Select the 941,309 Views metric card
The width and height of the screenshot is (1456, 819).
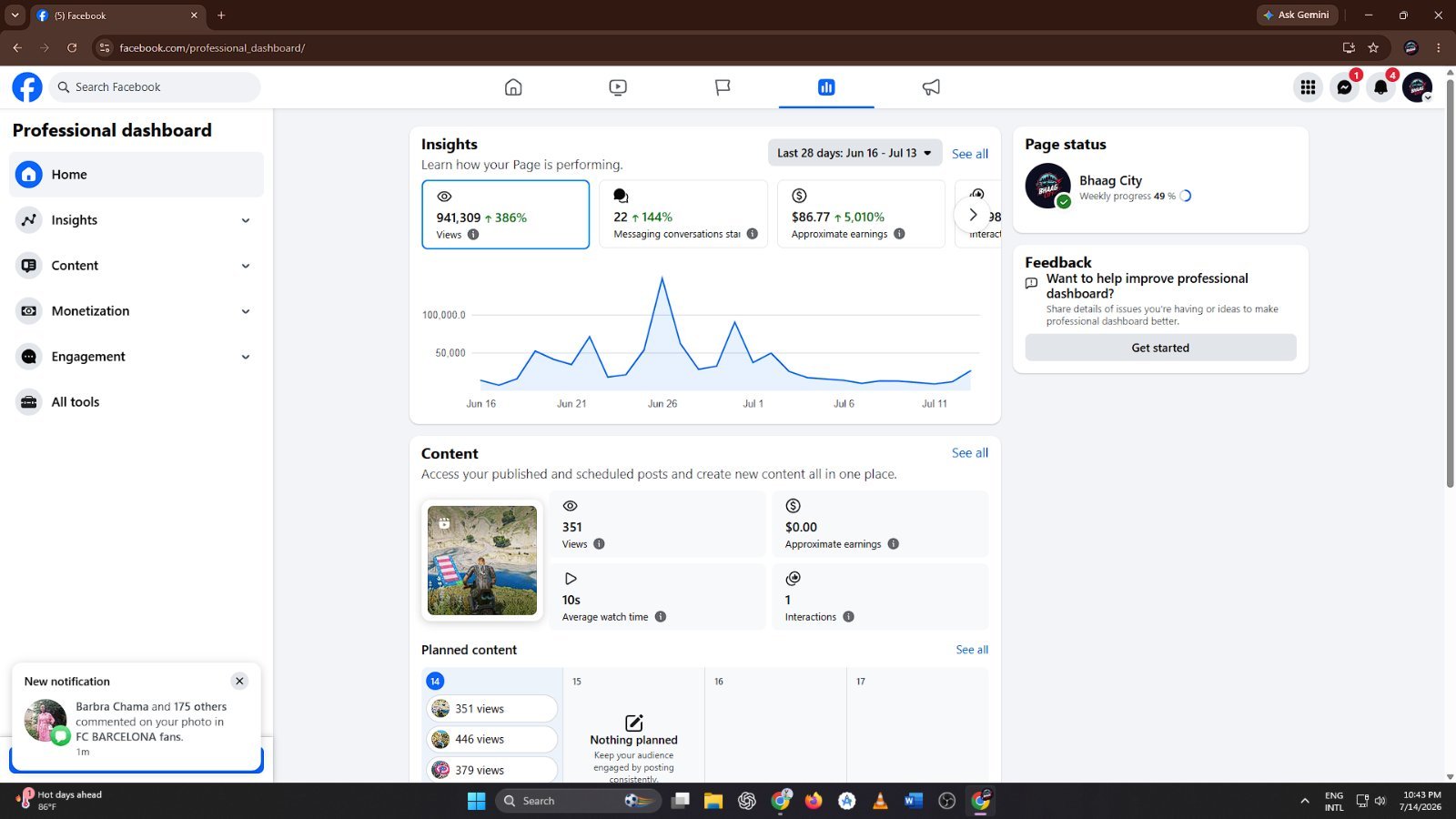(505, 214)
